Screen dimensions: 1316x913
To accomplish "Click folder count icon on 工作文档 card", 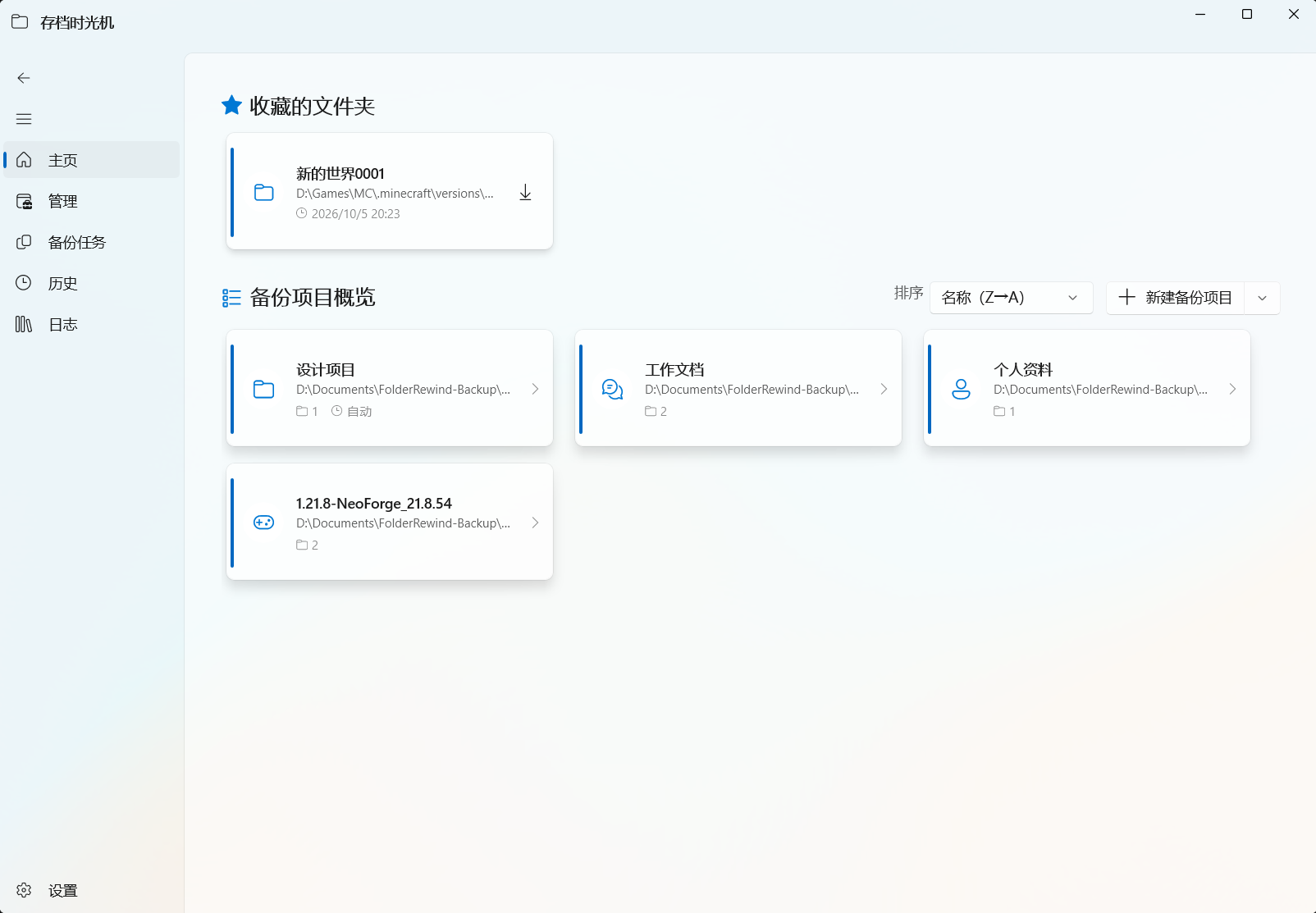I will tap(651, 411).
